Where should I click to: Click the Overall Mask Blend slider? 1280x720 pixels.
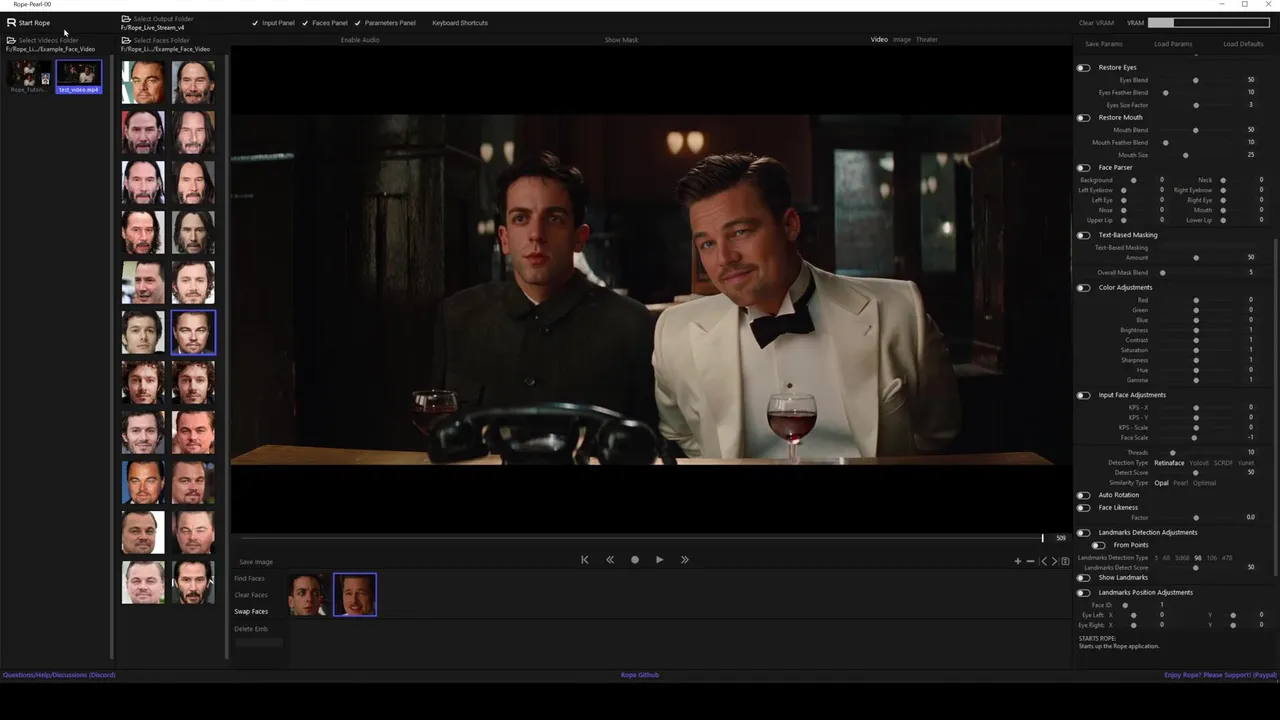[1196, 273]
